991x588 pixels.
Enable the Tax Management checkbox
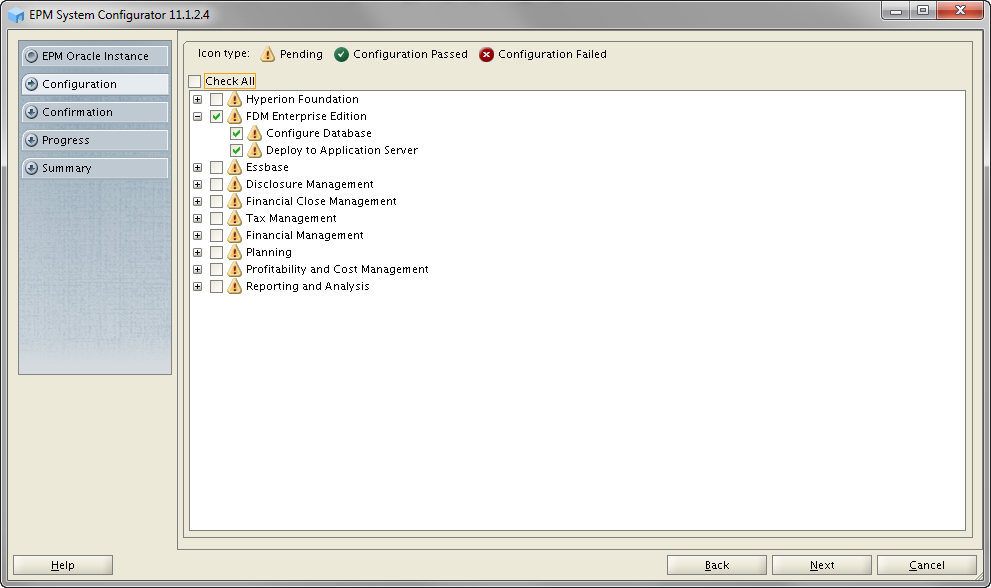217,219
